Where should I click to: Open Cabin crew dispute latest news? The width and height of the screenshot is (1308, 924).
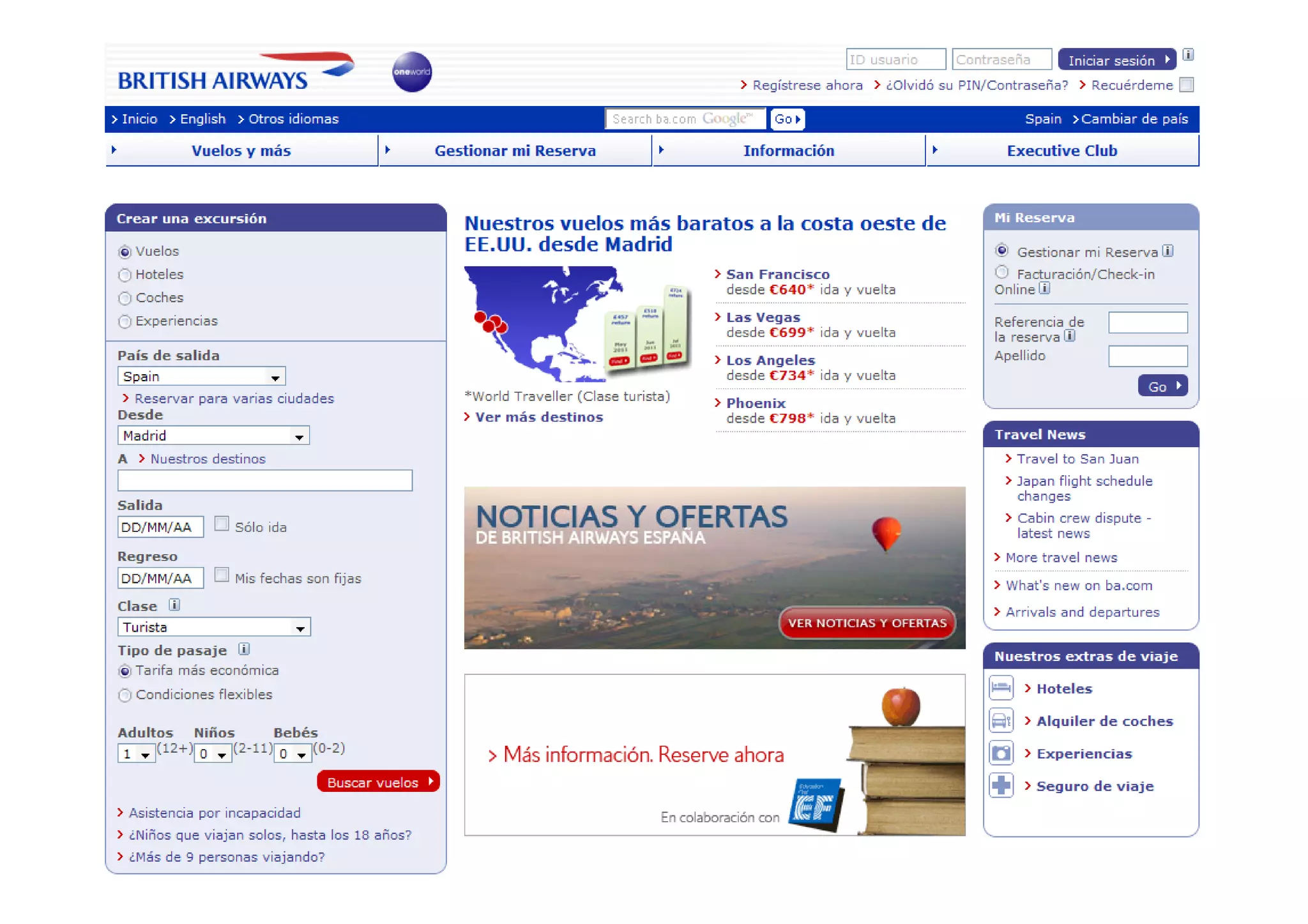(1083, 526)
